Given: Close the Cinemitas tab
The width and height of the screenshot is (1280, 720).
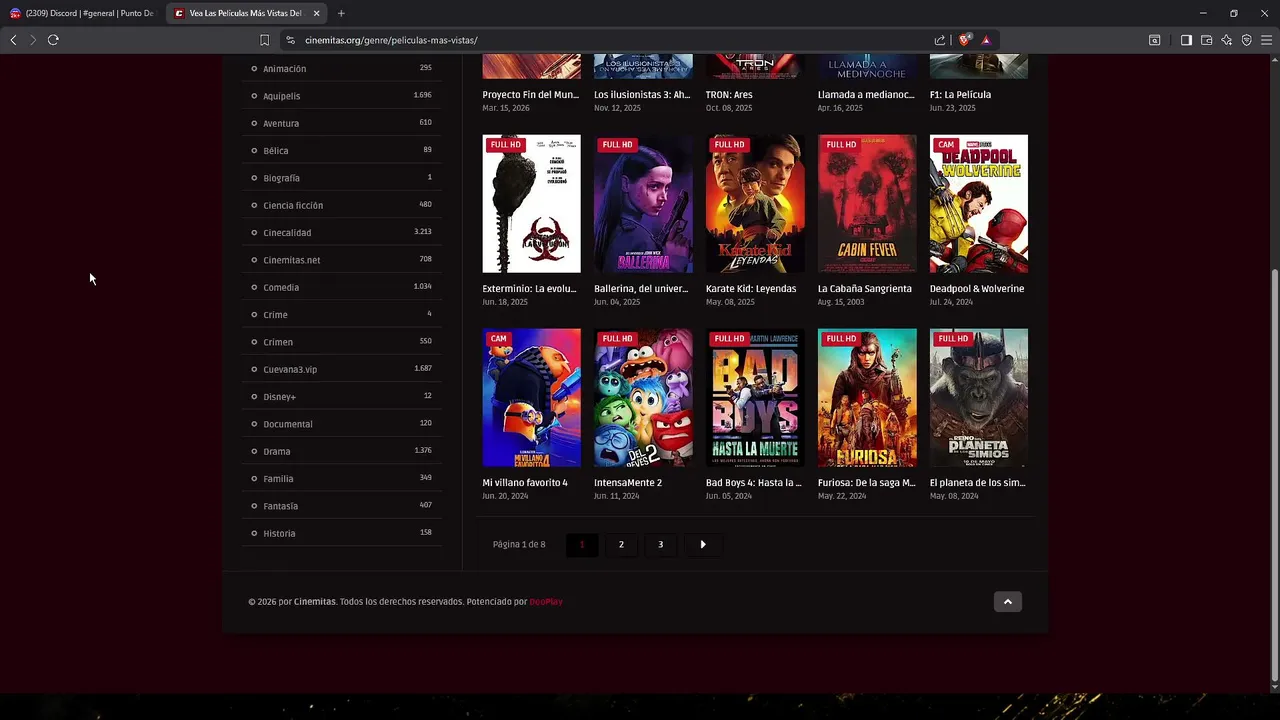Looking at the screenshot, I should click(x=317, y=13).
